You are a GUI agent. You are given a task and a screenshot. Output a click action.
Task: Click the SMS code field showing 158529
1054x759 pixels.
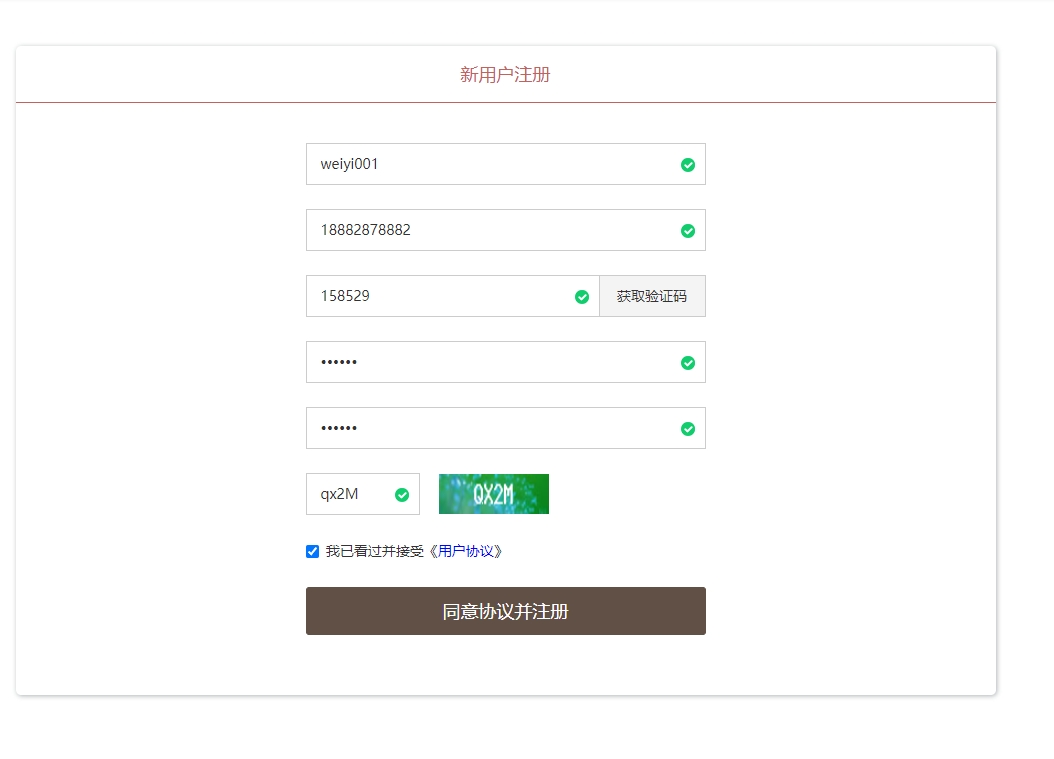point(452,296)
